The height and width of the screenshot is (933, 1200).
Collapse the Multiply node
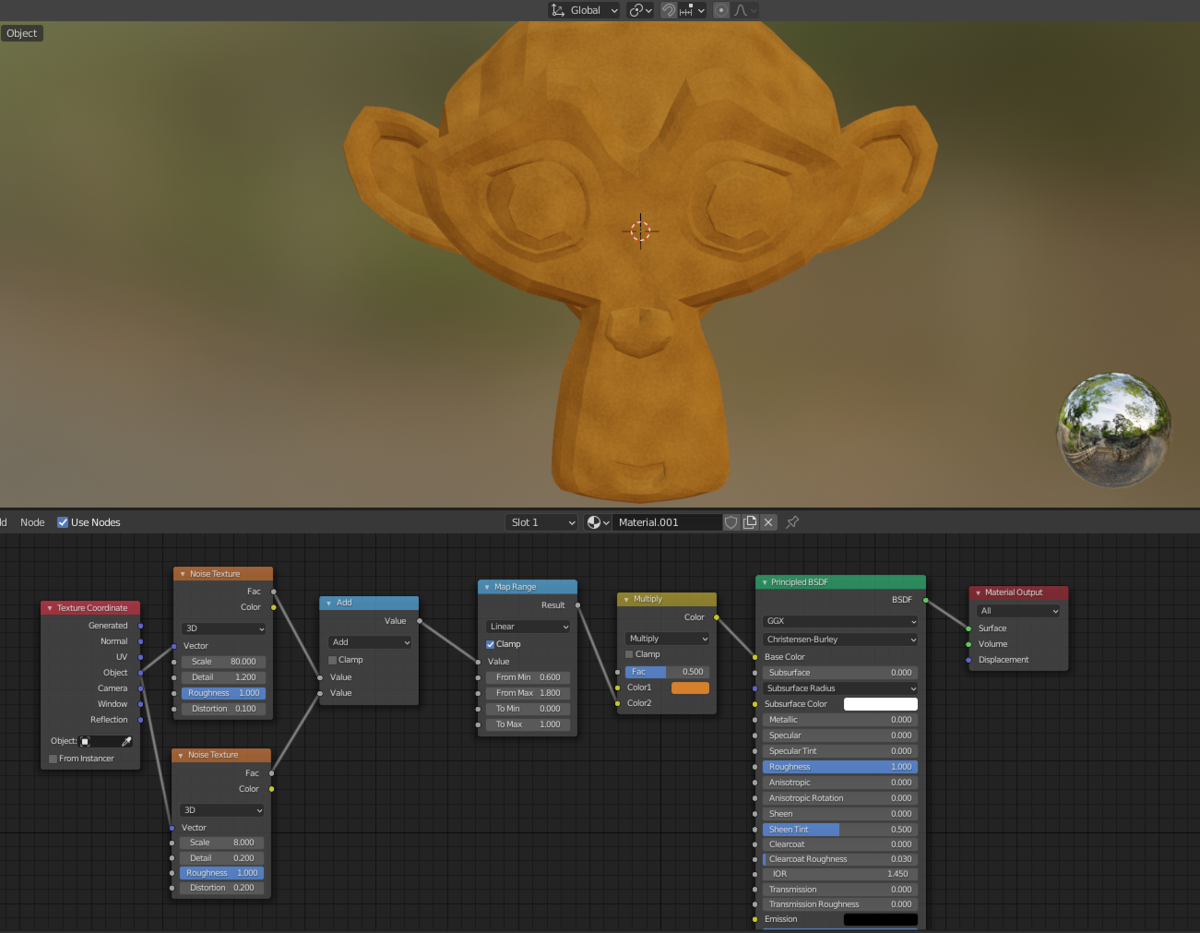(x=626, y=599)
